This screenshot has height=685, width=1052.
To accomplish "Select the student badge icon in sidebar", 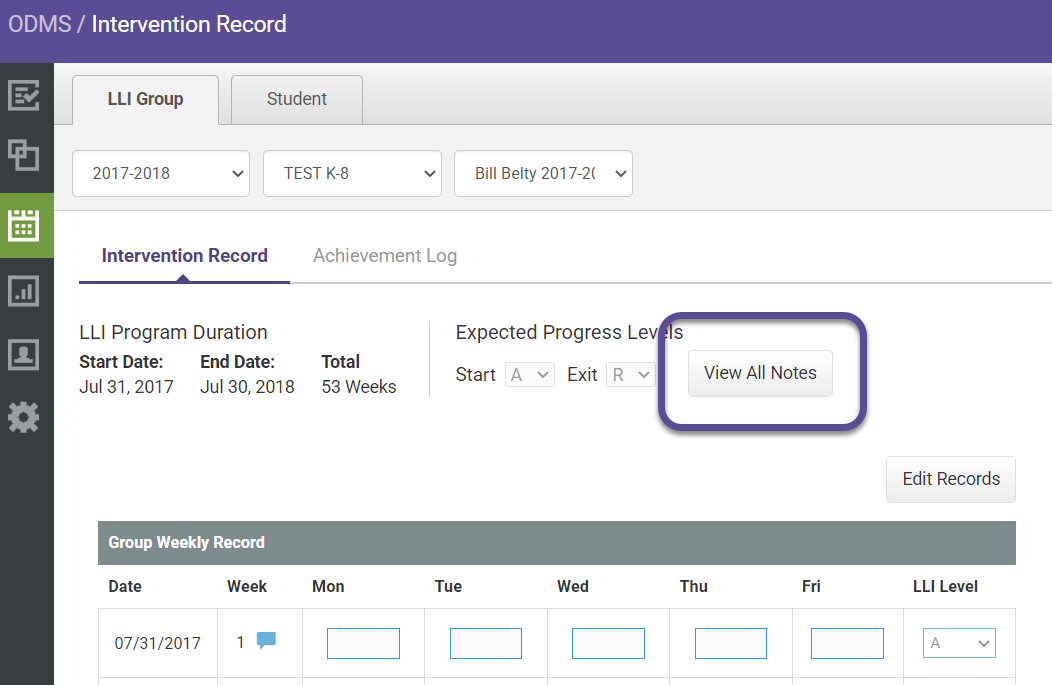I will [24, 353].
